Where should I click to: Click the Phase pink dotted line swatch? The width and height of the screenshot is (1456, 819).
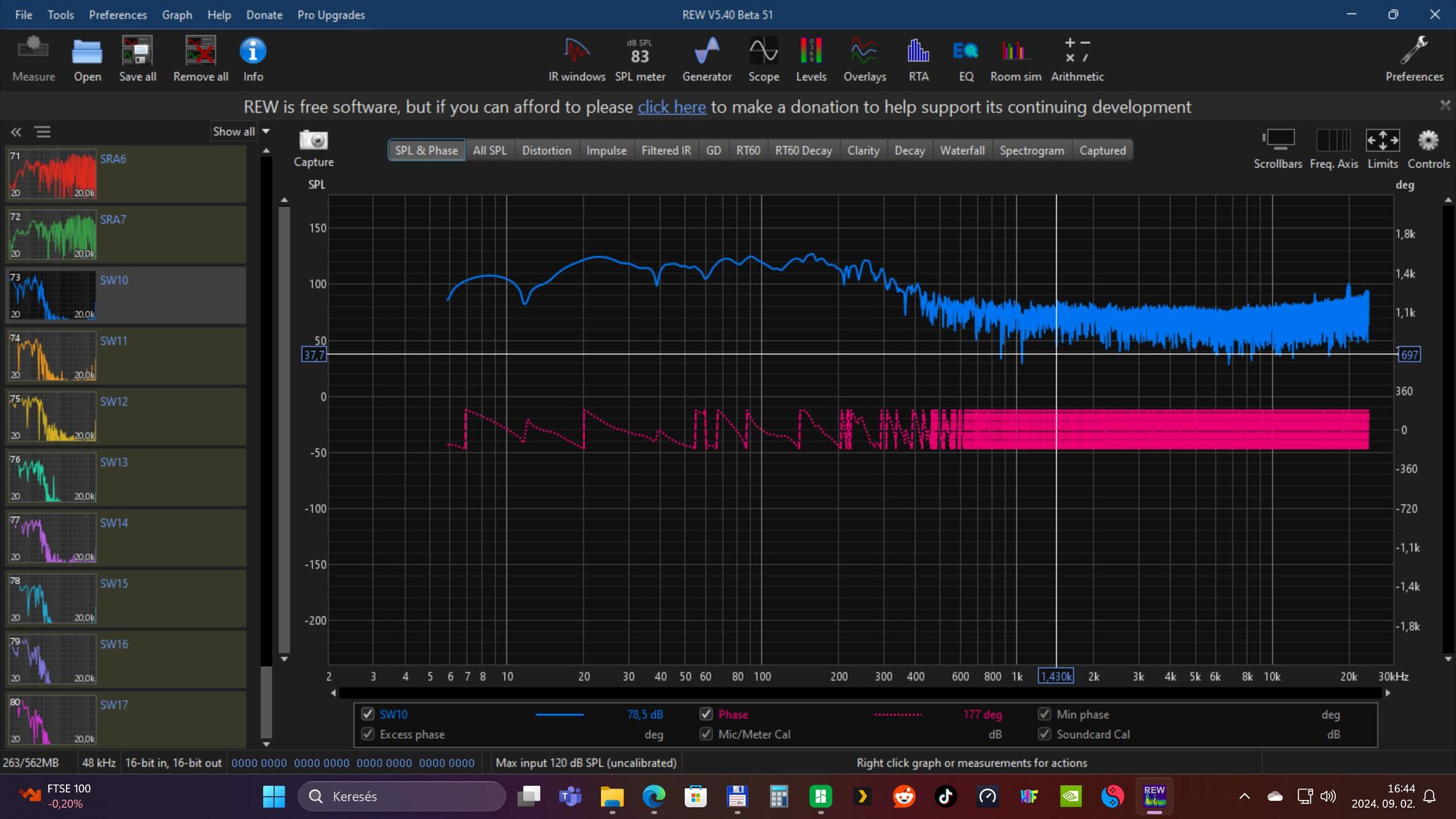click(x=898, y=714)
